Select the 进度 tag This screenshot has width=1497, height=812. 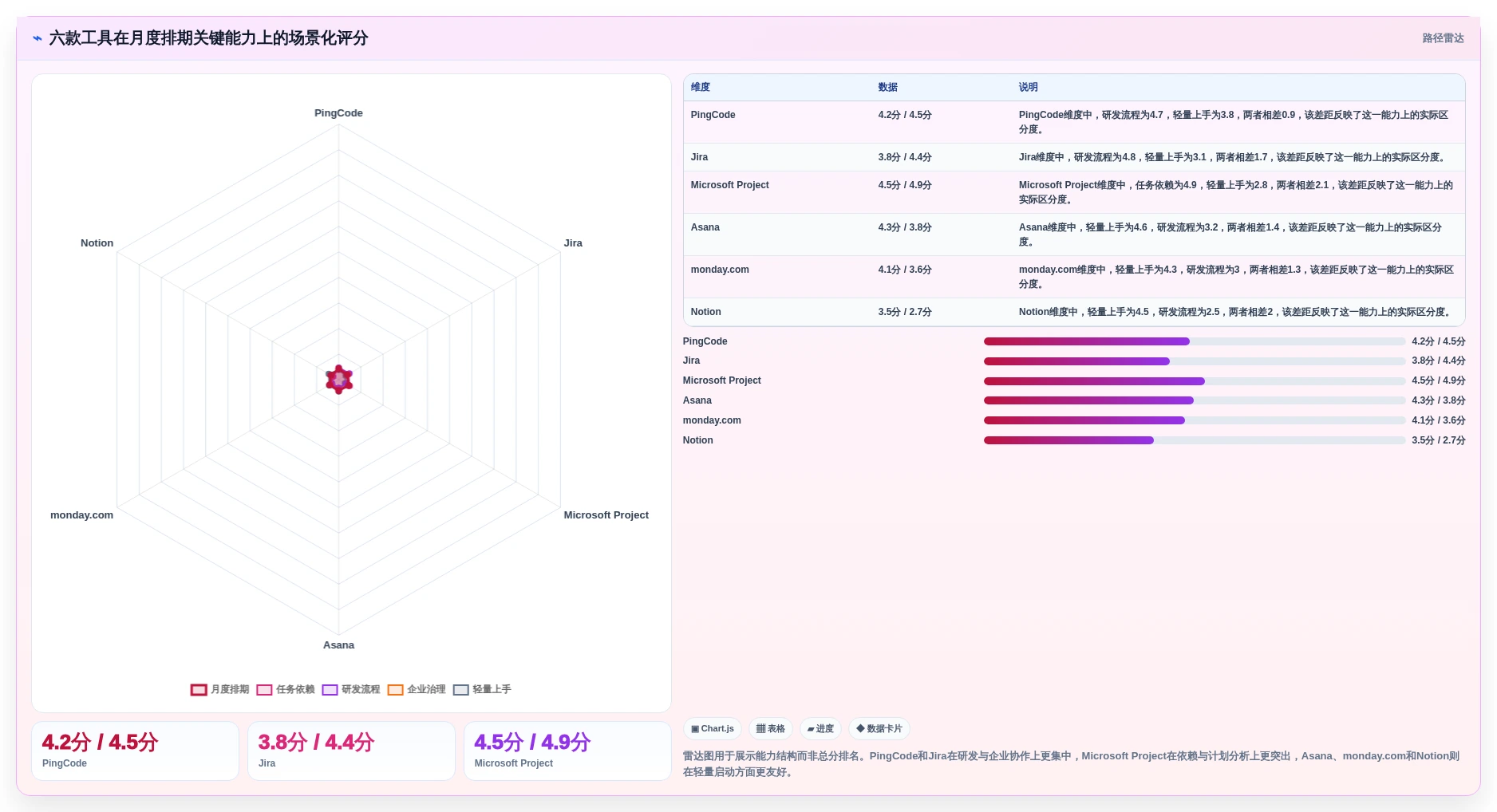click(820, 729)
